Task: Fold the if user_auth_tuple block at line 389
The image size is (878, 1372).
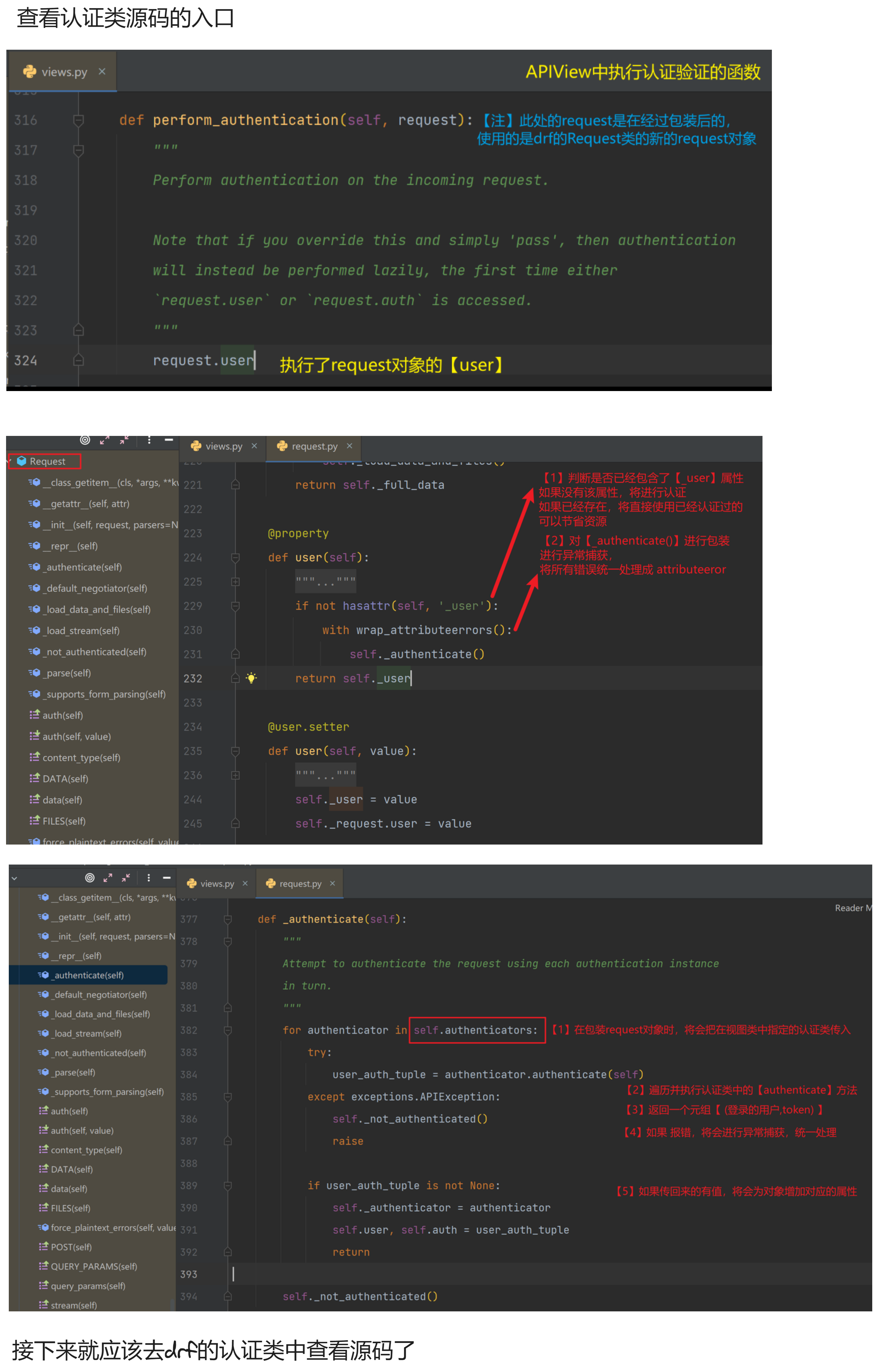Action: [227, 1186]
